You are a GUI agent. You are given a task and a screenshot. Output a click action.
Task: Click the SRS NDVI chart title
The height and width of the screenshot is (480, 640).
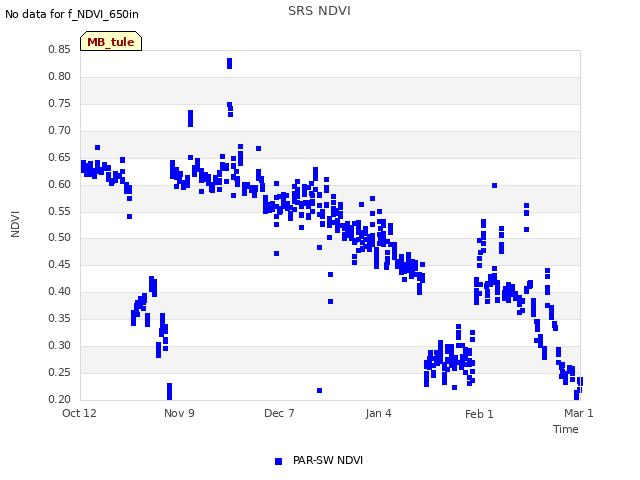pos(319,11)
